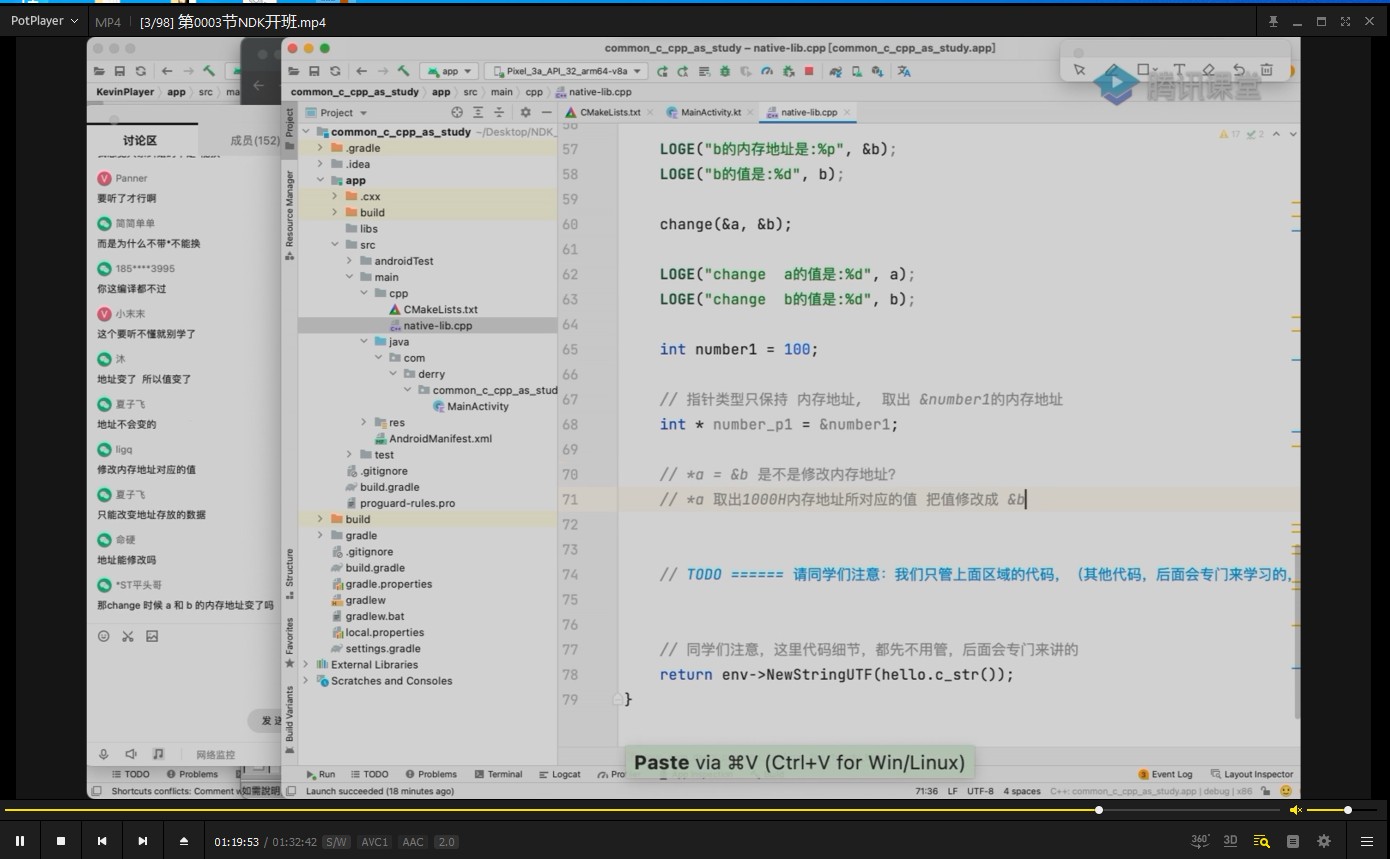Click the annotation trash delete icon
The height and width of the screenshot is (859, 1390).
coord(1266,70)
